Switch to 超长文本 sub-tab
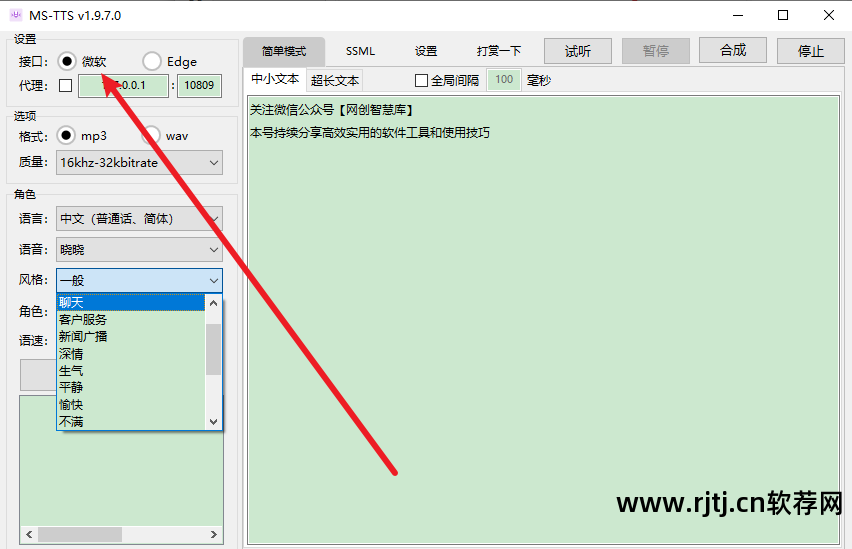The height and width of the screenshot is (549, 852). click(x=335, y=80)
